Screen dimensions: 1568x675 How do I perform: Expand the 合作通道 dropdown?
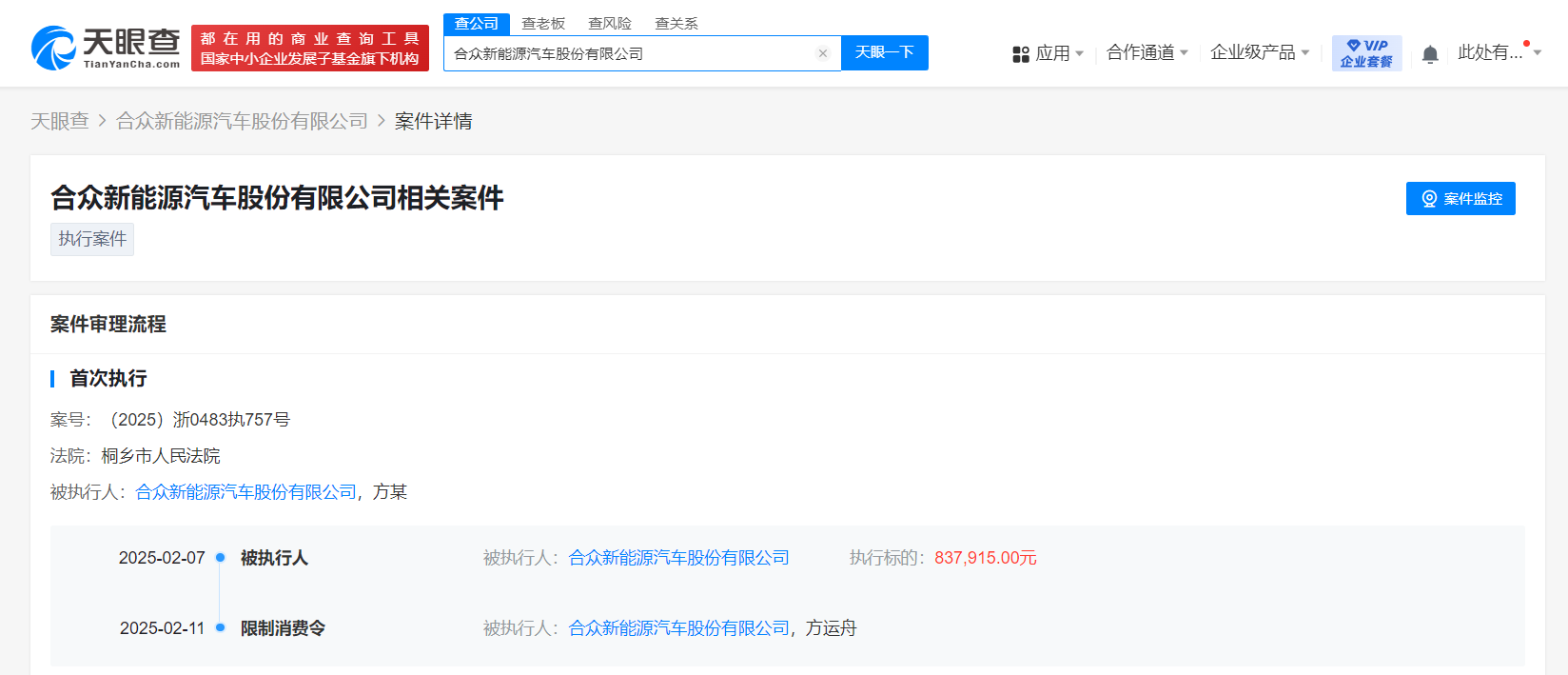1147,52
